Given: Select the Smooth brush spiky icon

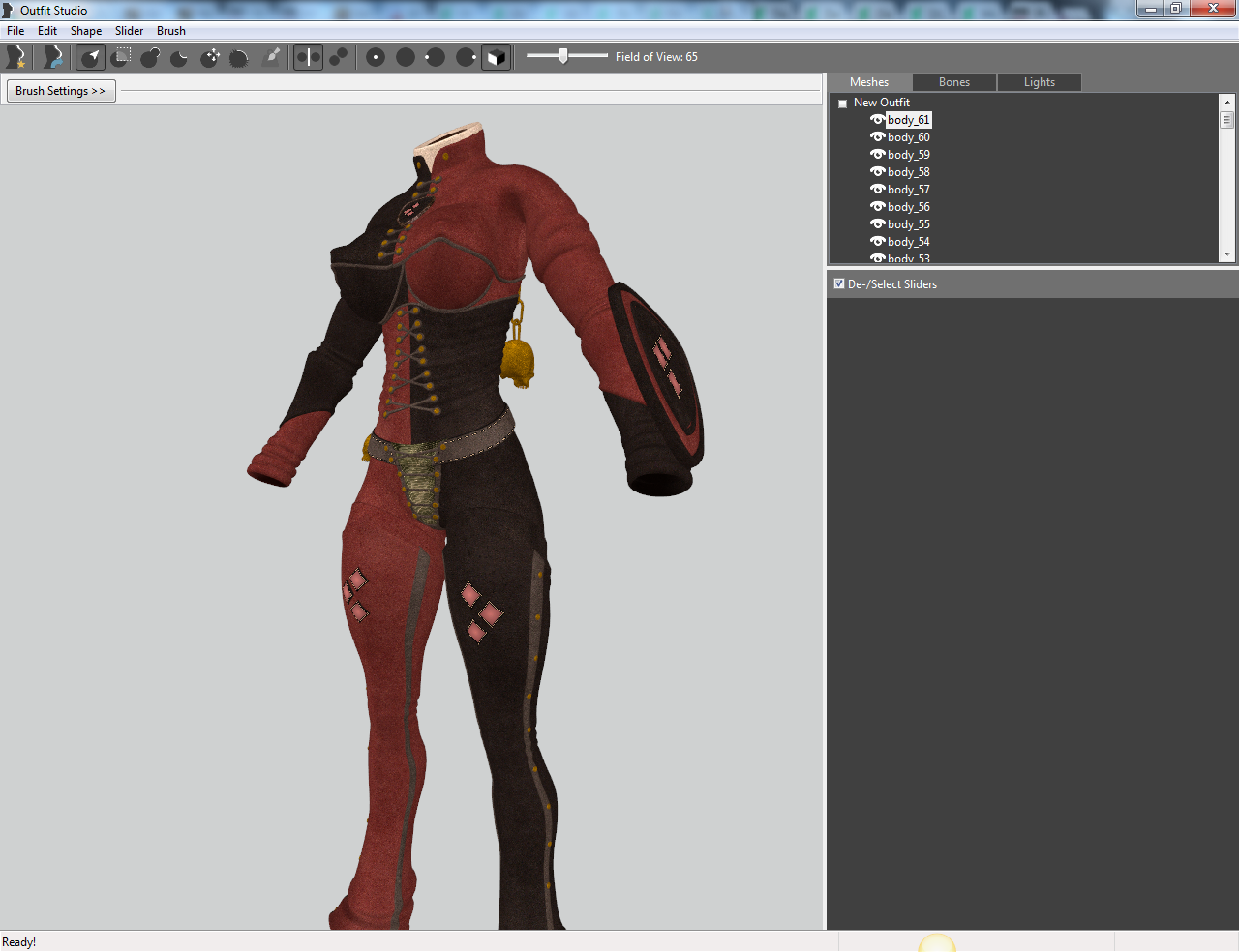Looking at the screenshot, I should coord(239,57).
